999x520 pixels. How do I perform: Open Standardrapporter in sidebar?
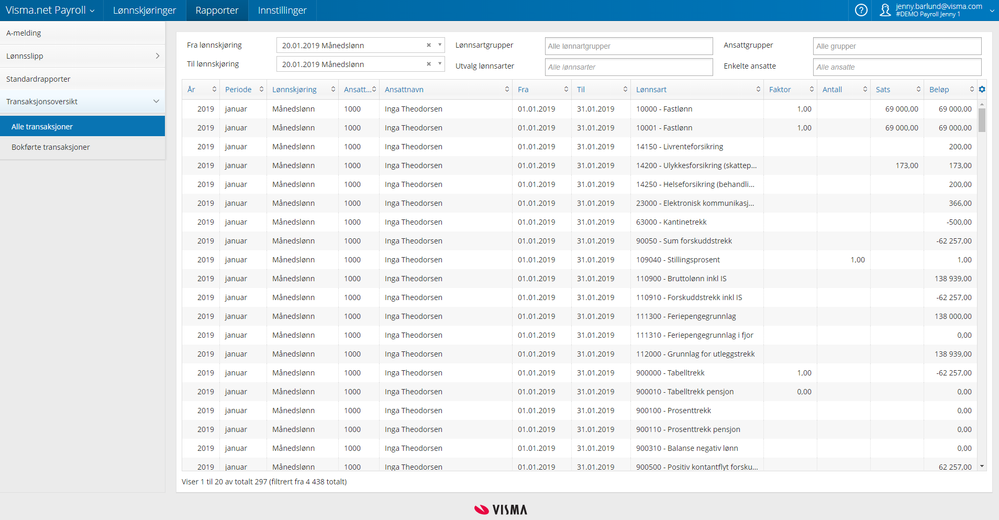point(82,79)
